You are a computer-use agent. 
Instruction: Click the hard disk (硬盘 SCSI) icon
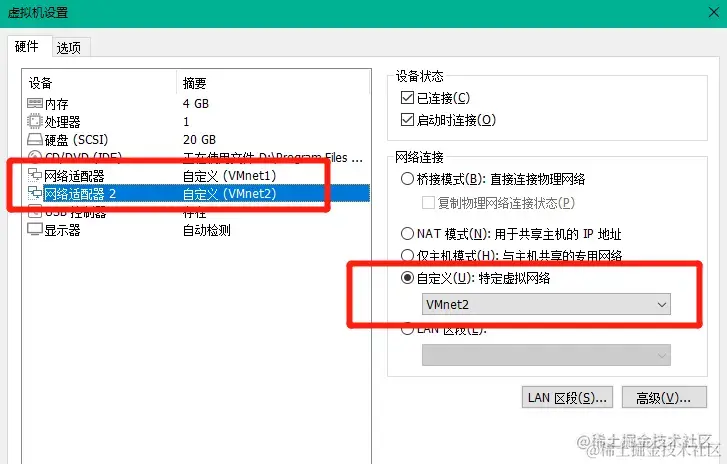coord(35,139)
